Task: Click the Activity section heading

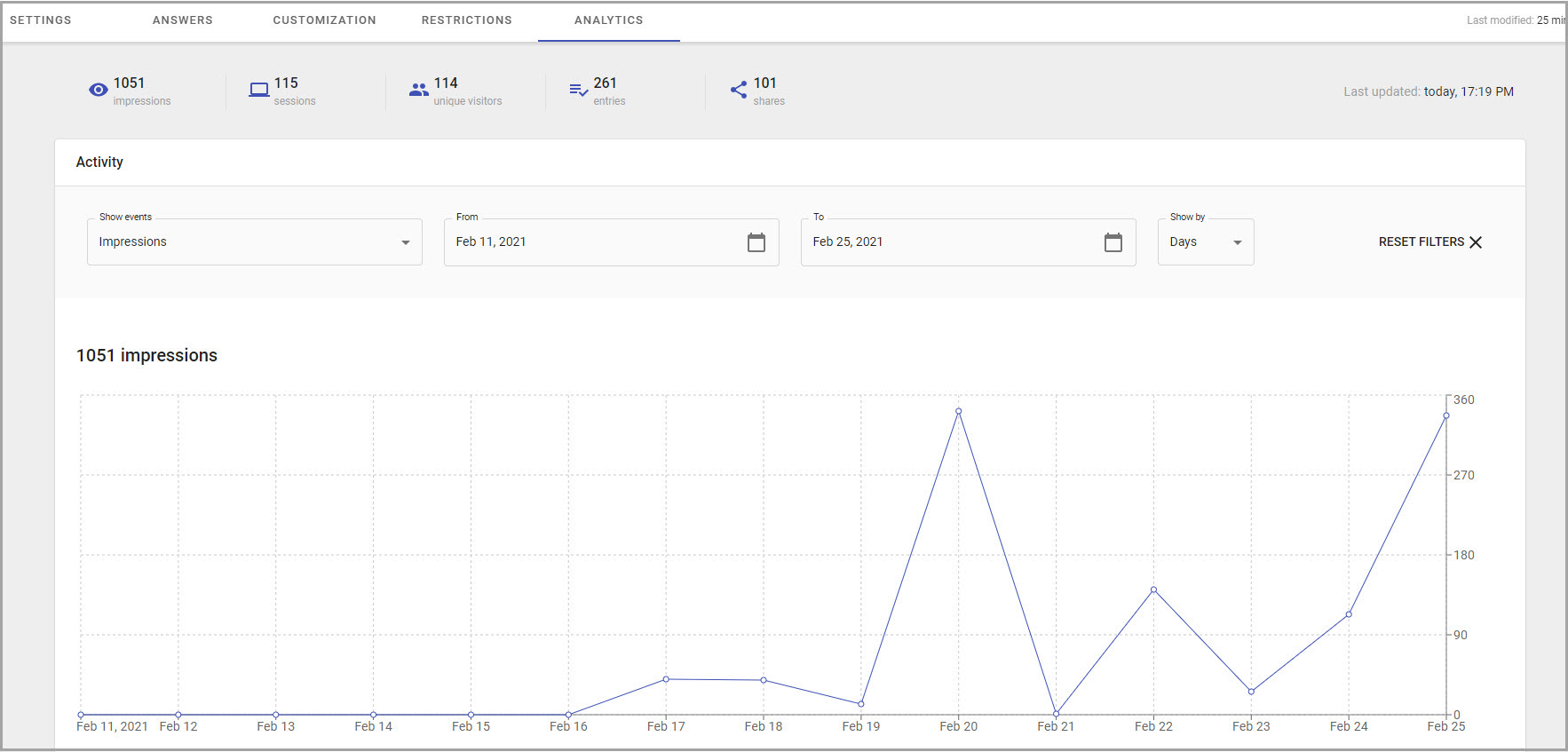Action: click(x=99, y=162)
